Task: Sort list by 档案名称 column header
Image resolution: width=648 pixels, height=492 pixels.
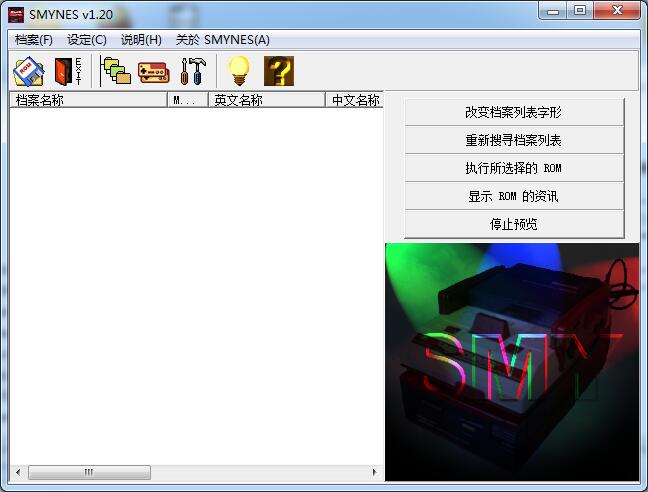Action: (88, 100)
